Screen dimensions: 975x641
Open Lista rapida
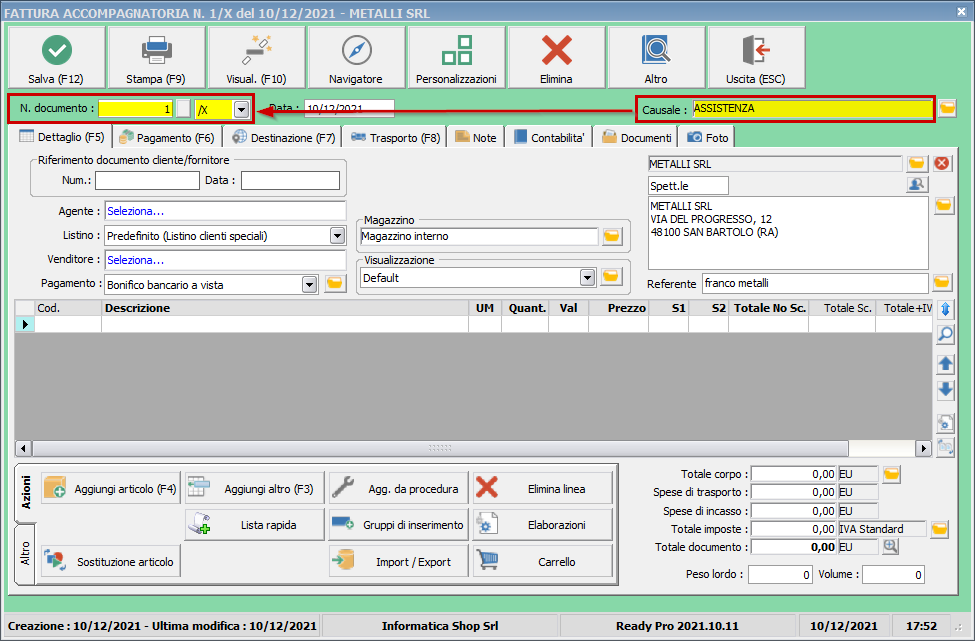coord(255,525)
